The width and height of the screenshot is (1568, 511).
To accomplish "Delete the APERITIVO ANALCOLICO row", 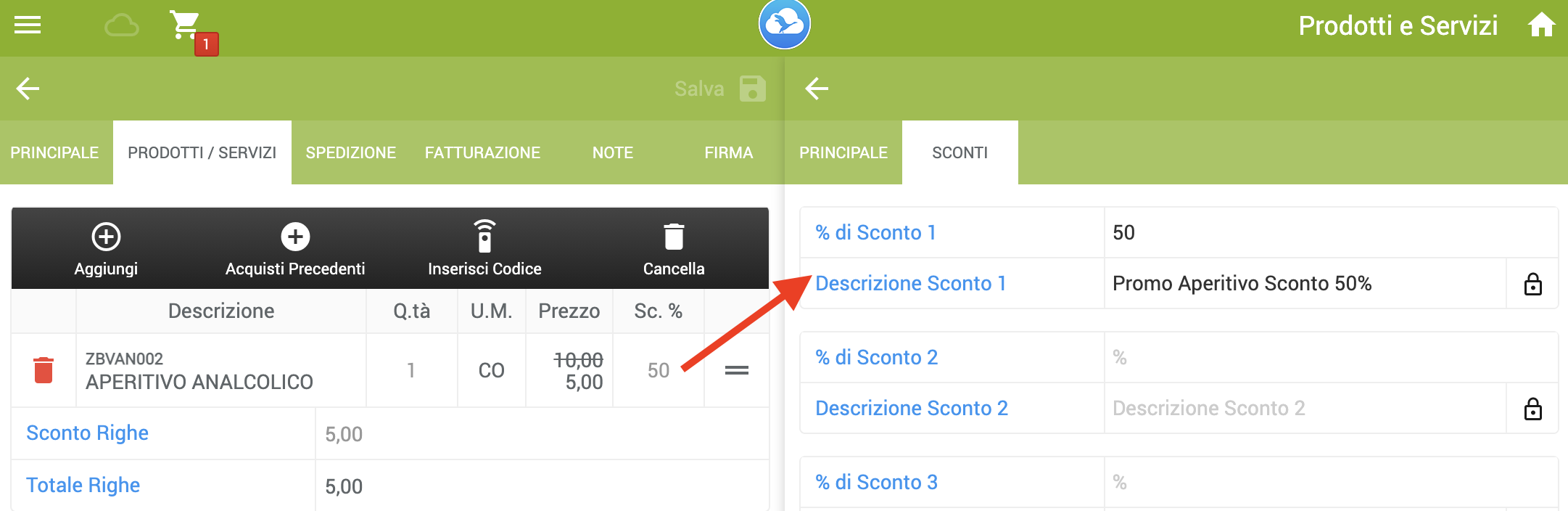I will pyautogui.click(x=44, y=370).
